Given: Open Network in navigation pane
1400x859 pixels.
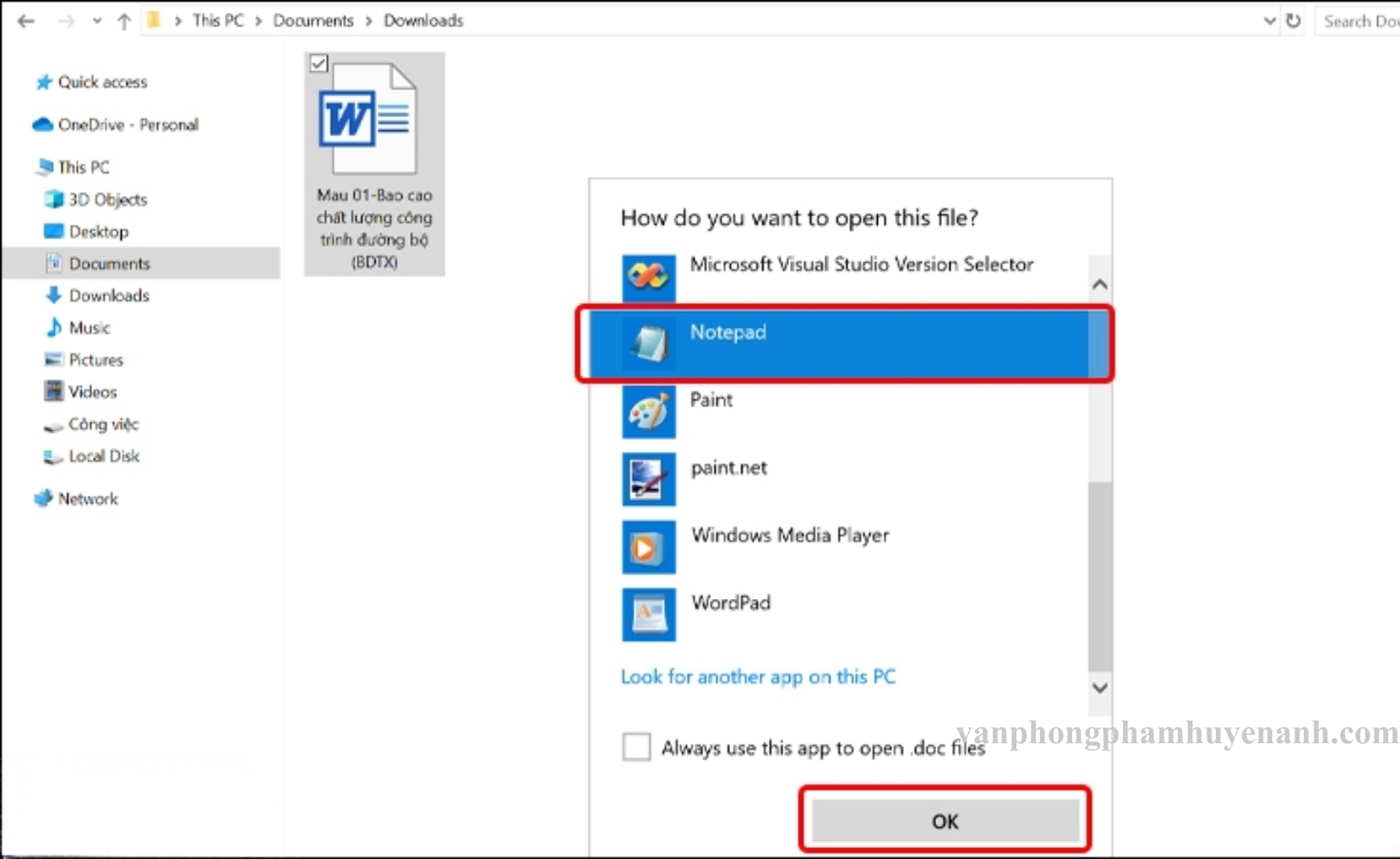Looking at the screenshot, I should point(88,499).
